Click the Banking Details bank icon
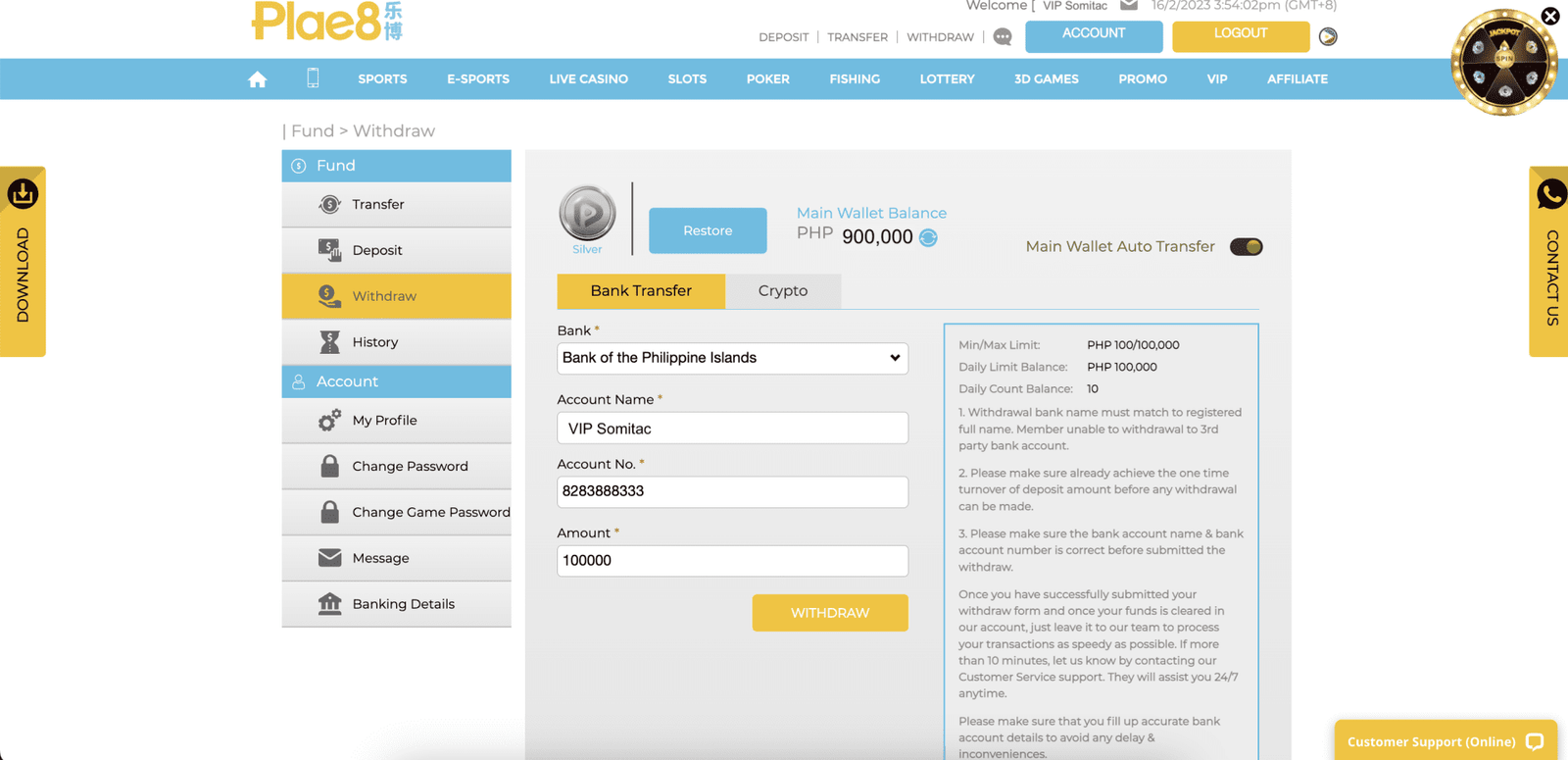Image resolution: width=1568 pixels, height=760 pixels. (x=329, y=604)
